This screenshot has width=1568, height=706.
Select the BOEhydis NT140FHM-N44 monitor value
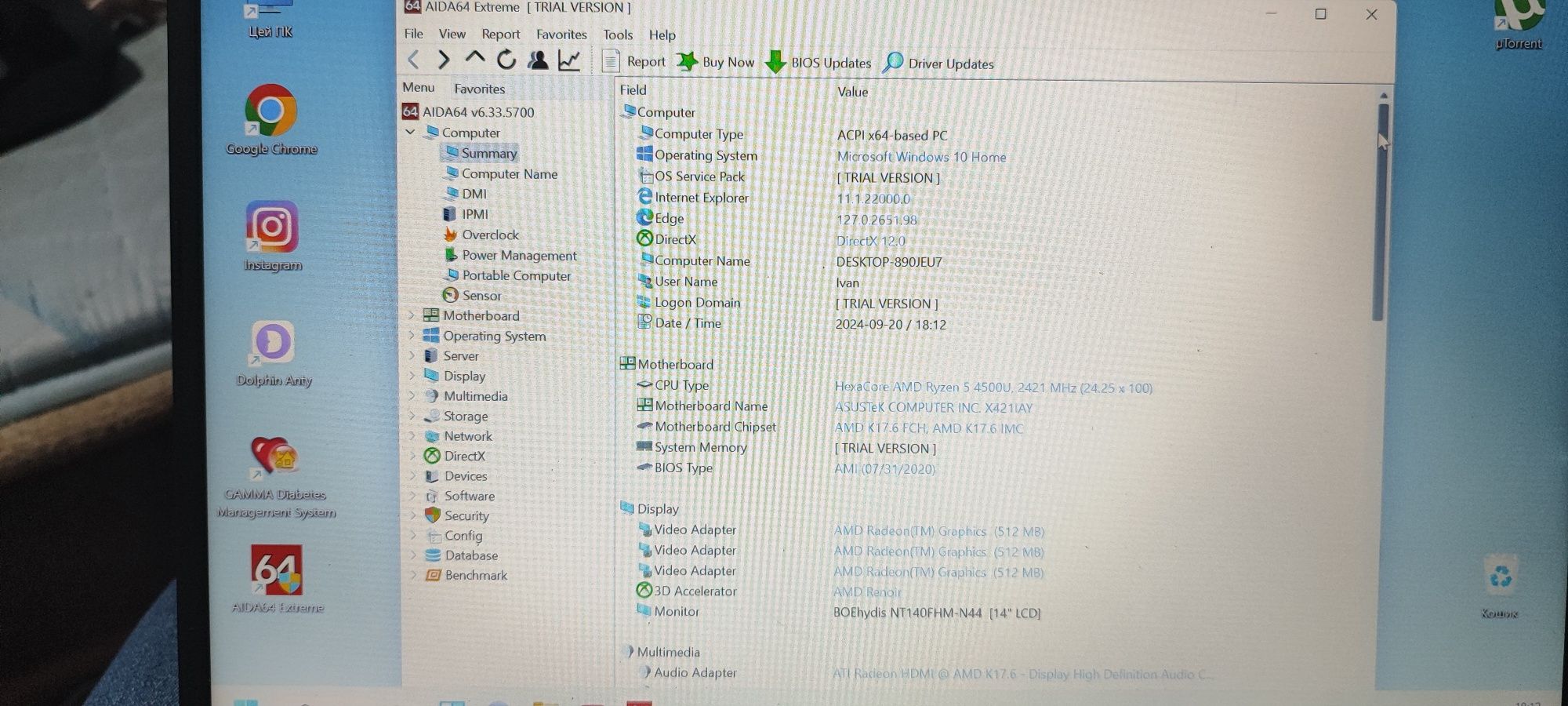(x=937, y=613)
